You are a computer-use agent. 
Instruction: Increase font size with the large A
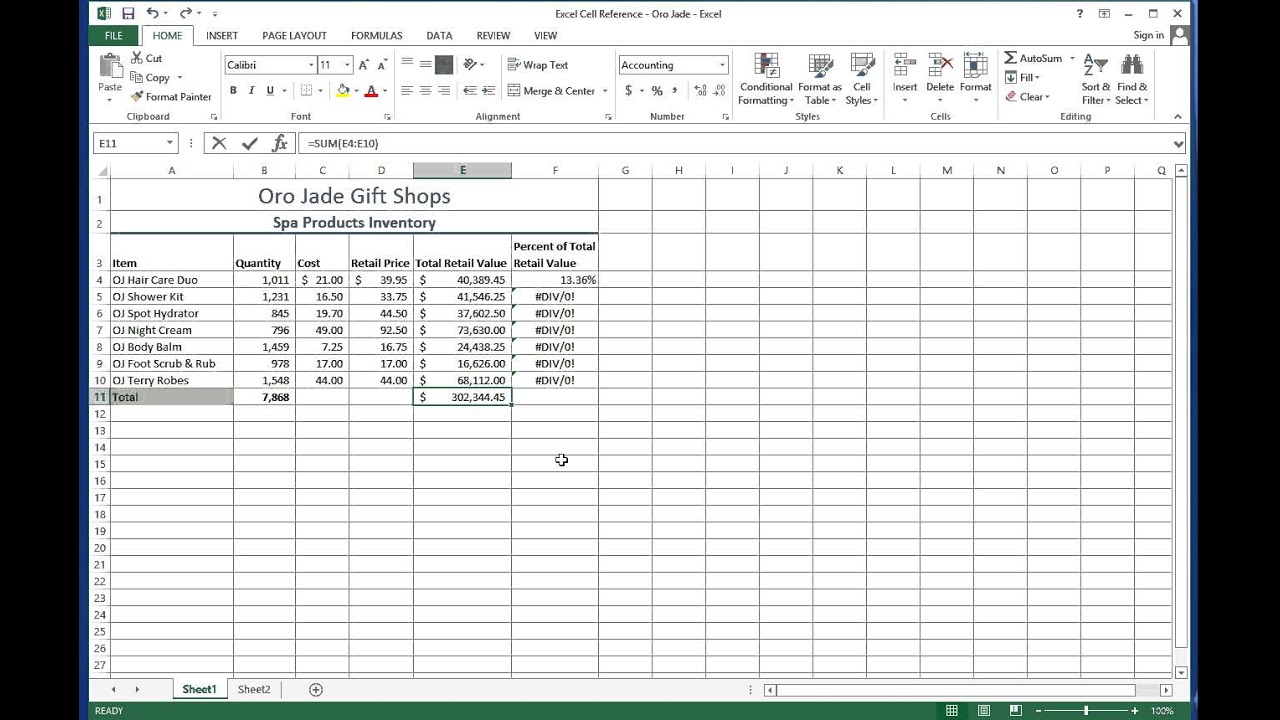pos(364,65)
